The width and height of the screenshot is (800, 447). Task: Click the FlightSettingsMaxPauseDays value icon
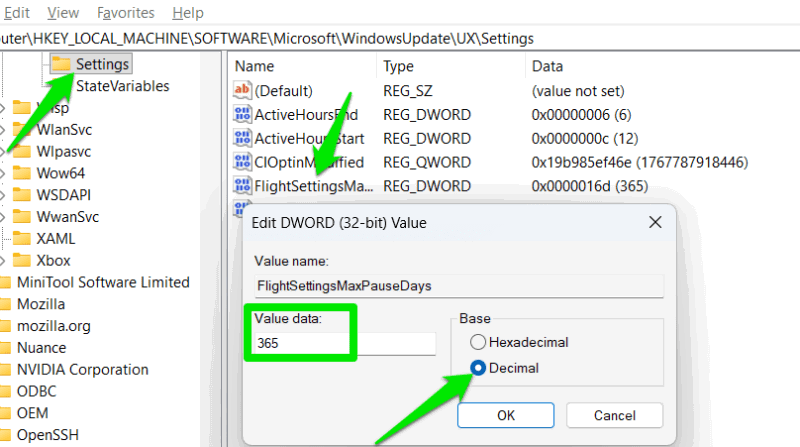coord(242,186)
